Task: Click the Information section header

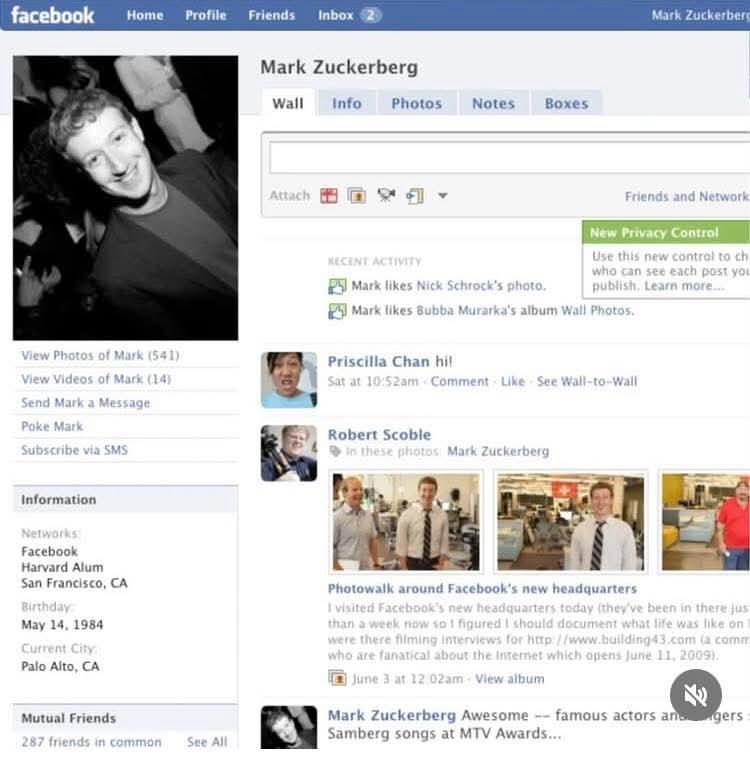Action: [125, 500]
